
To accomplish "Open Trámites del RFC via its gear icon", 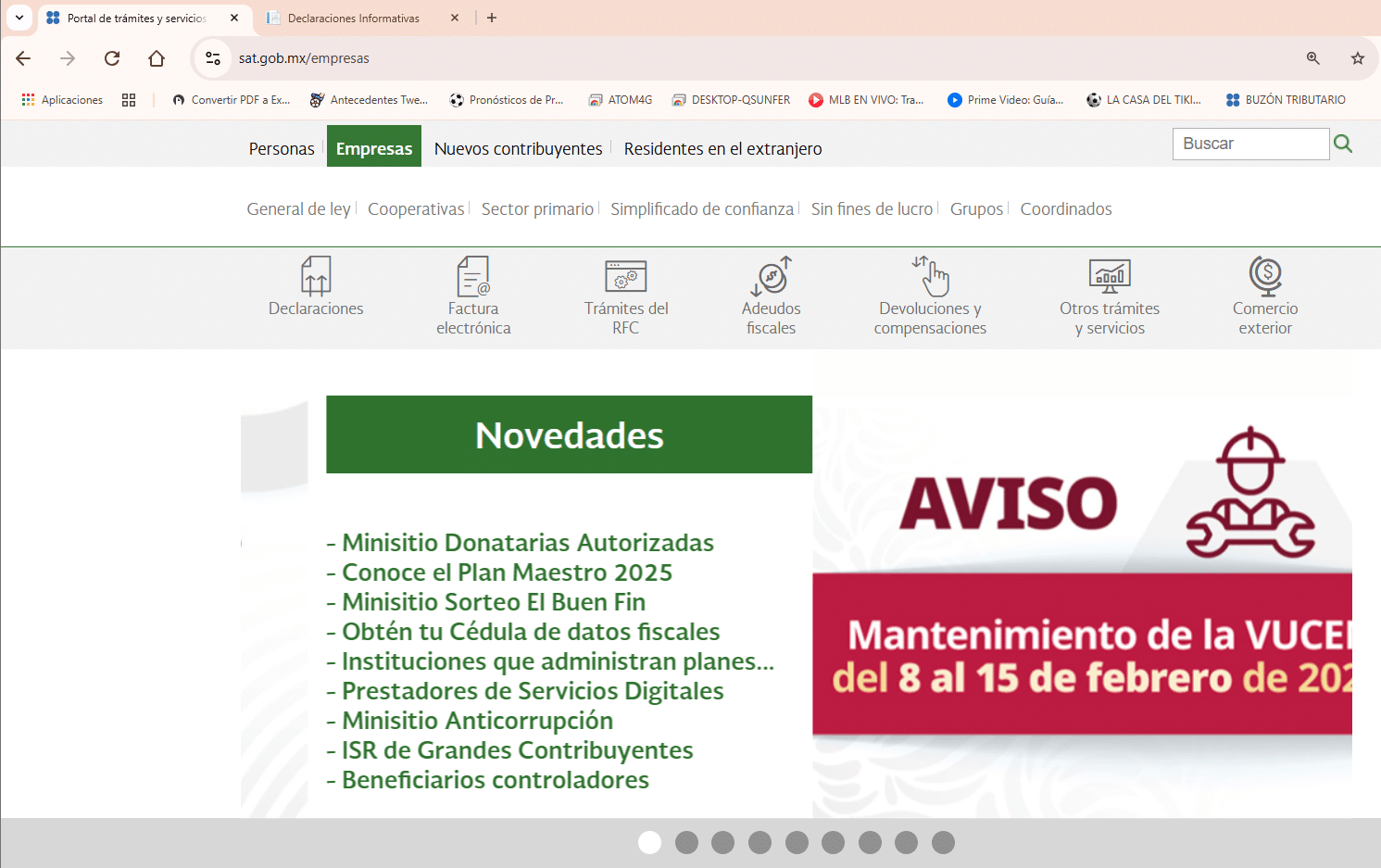I will tap(625, 276).
